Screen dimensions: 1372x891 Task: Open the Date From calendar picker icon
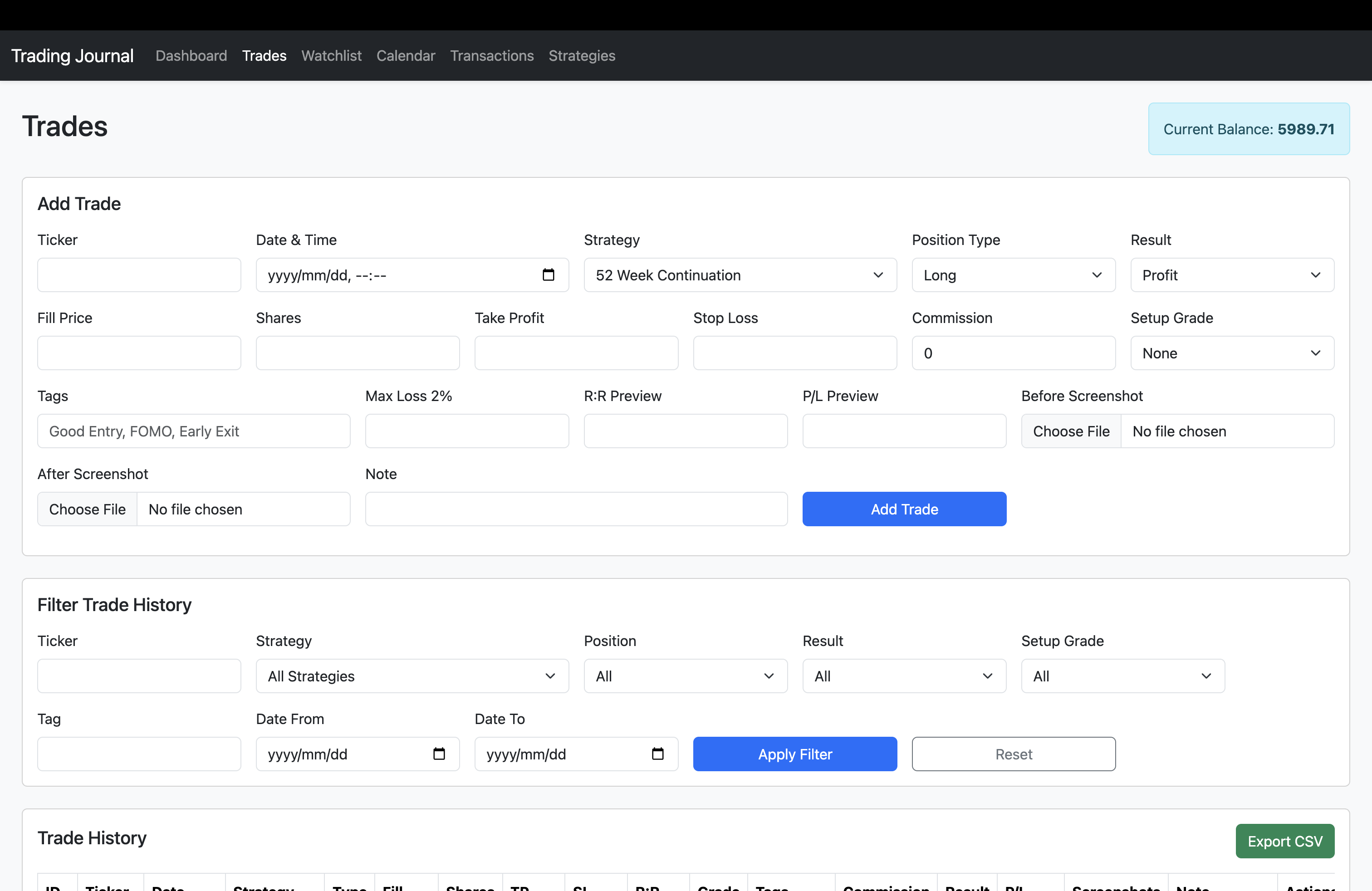(x=439, y=754)
